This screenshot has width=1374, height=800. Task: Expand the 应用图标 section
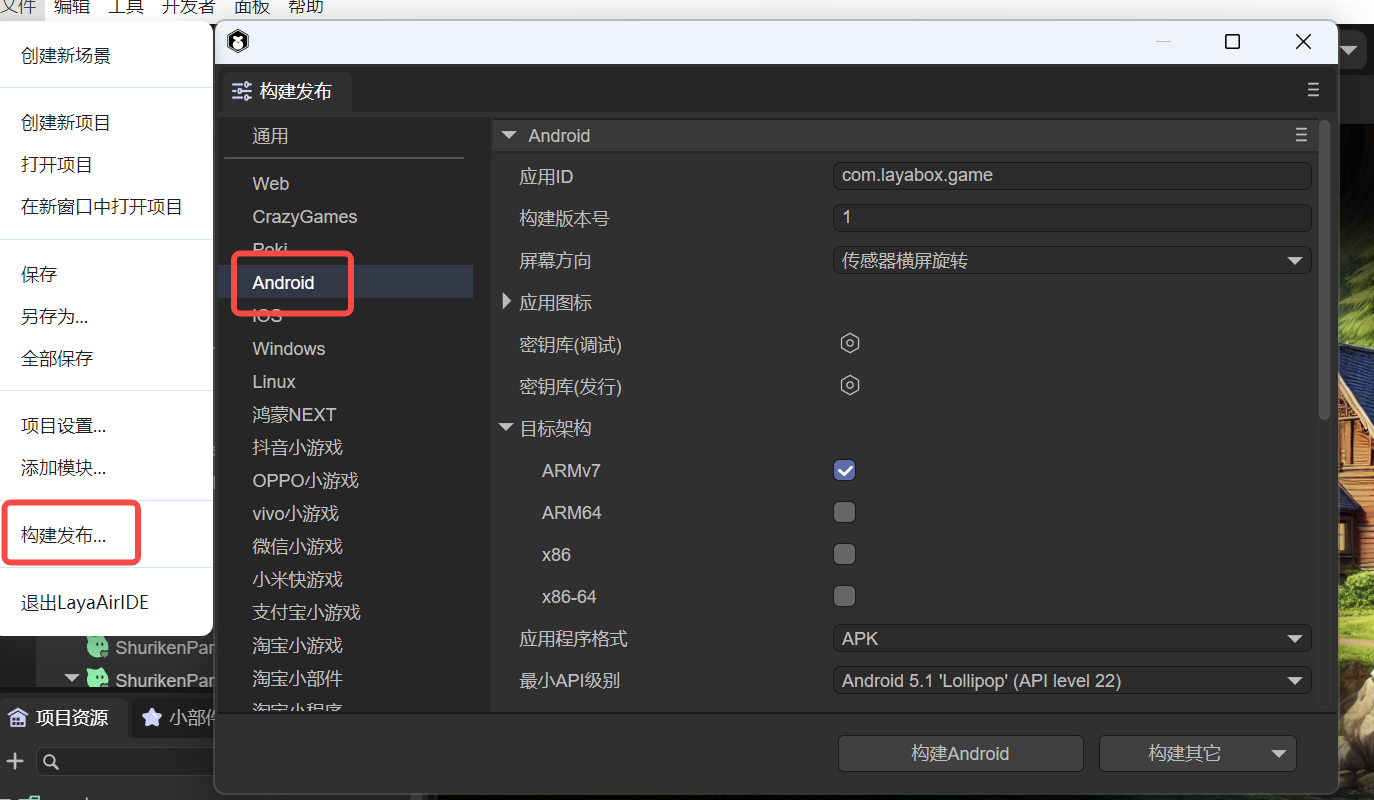507,302
